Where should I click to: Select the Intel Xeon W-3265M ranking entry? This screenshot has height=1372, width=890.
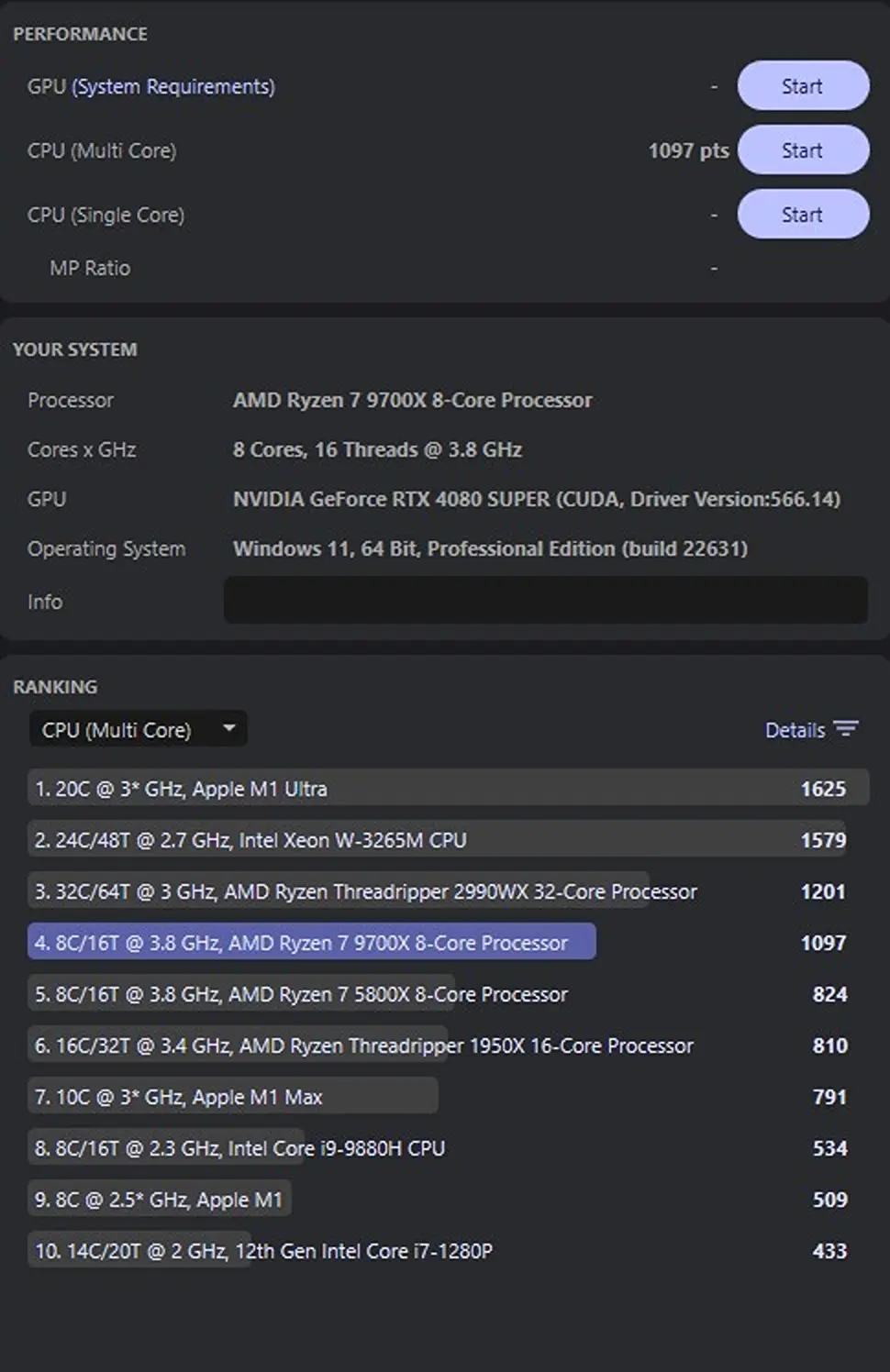448,840
